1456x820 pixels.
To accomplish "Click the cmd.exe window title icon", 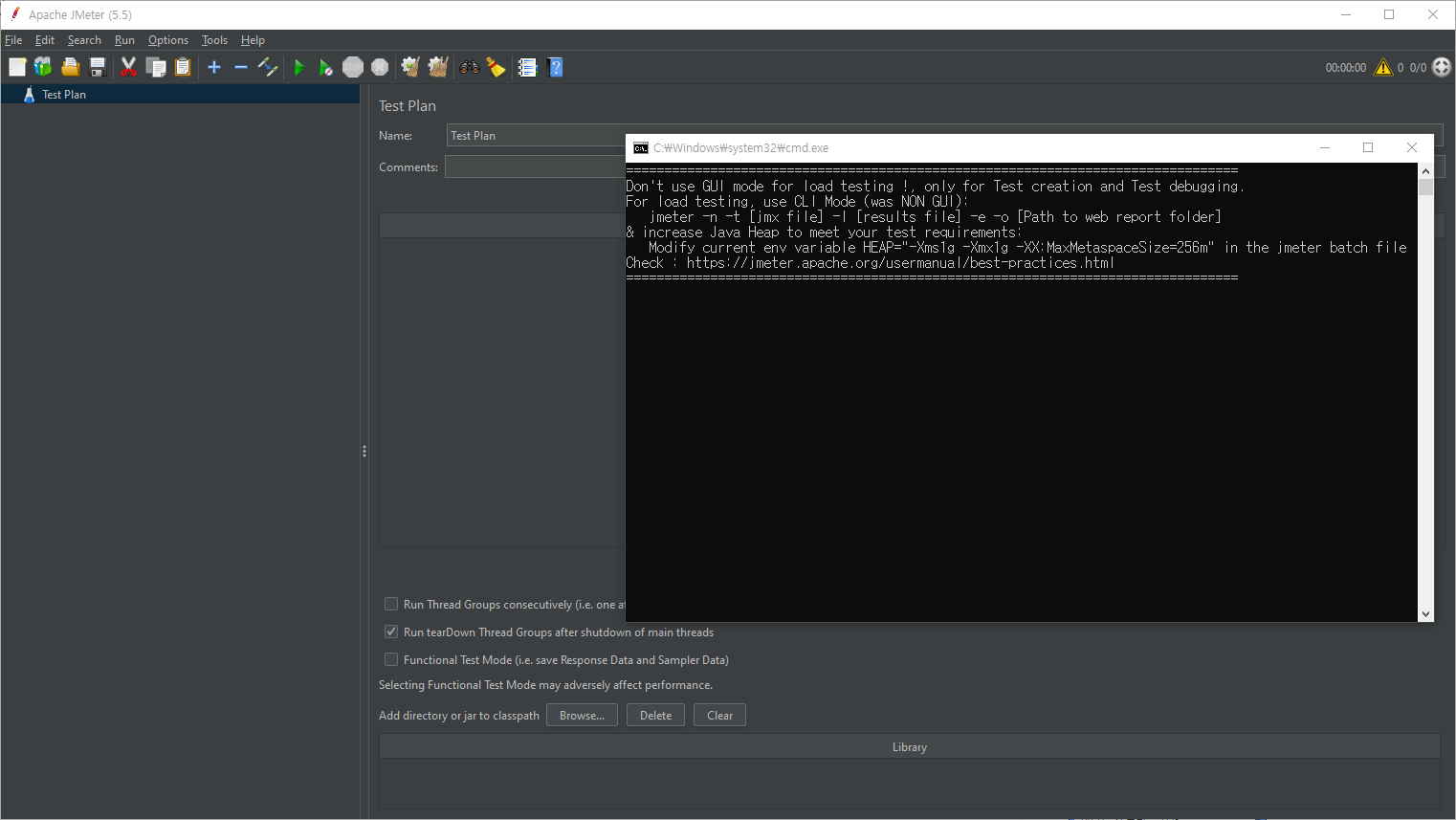I will pyautogui.click(x=641, y=147).
